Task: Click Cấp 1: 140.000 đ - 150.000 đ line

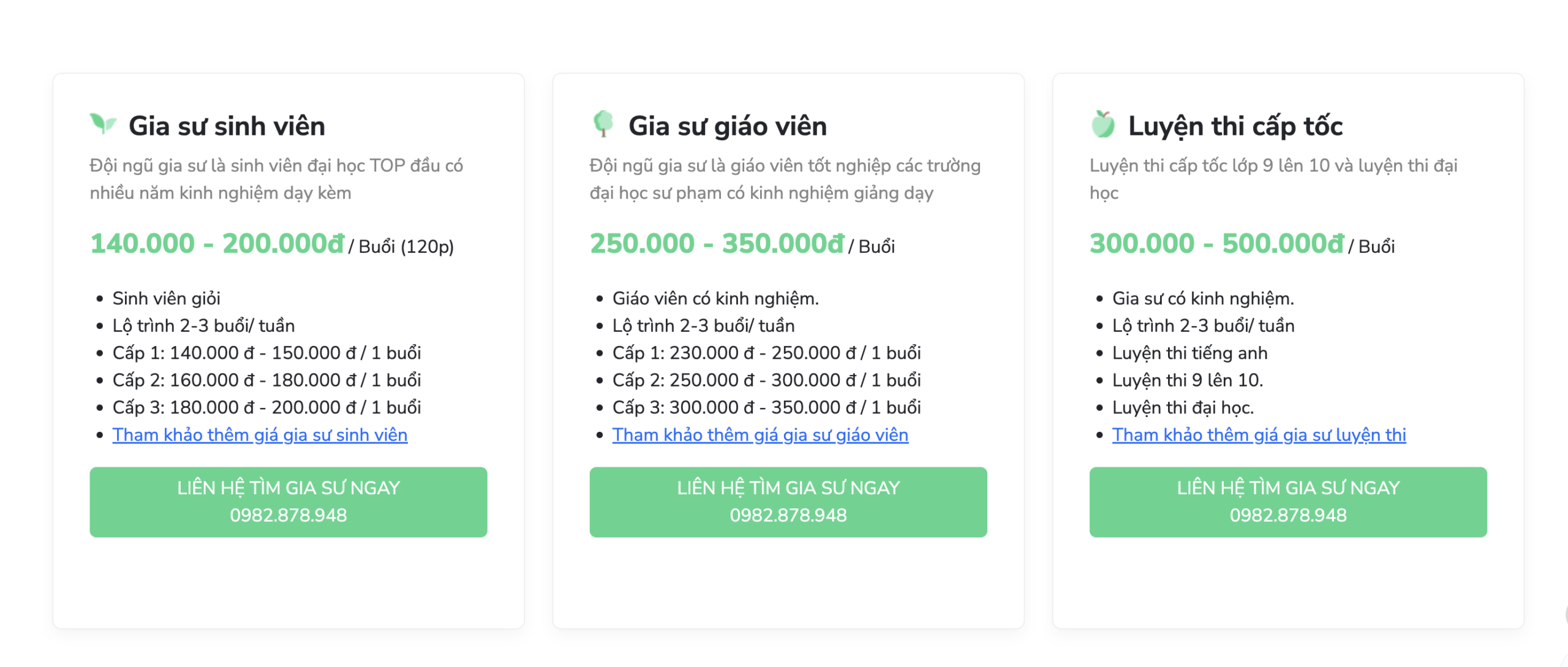Action: [266, 353]
